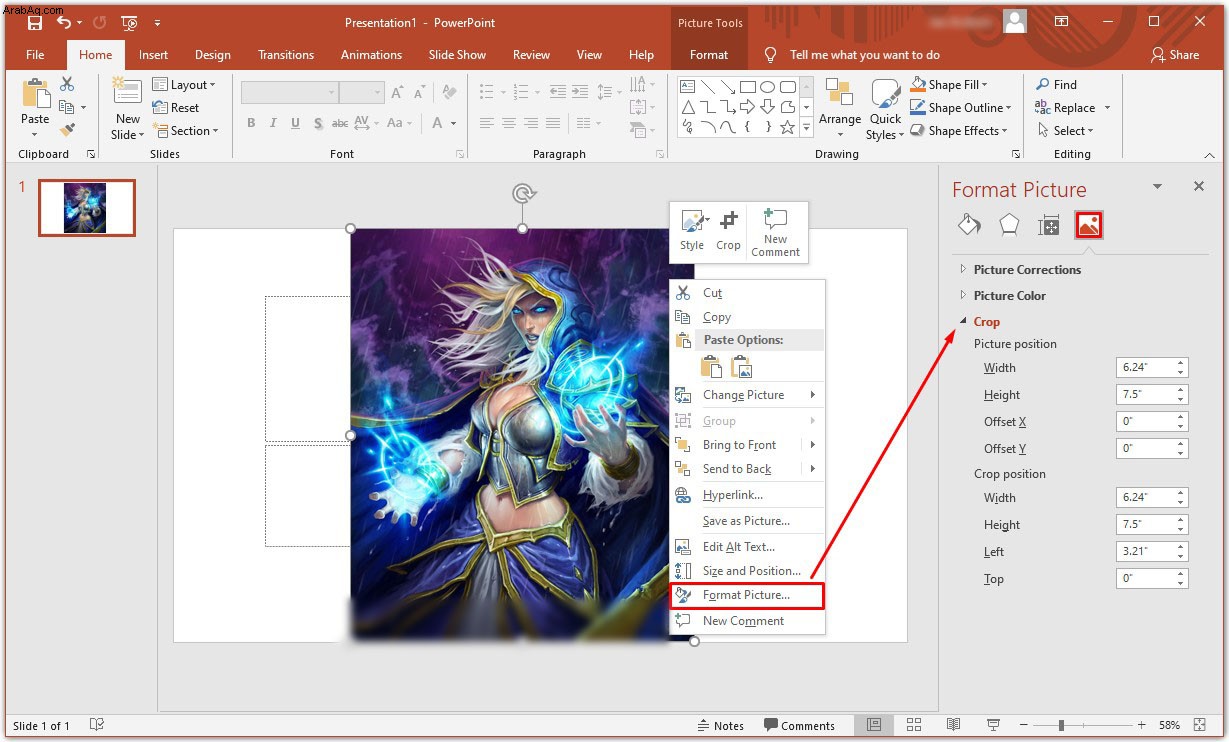Click the Cut scissors icon in Clipboard group
1229x742 pixels.
tap(67, 85)
